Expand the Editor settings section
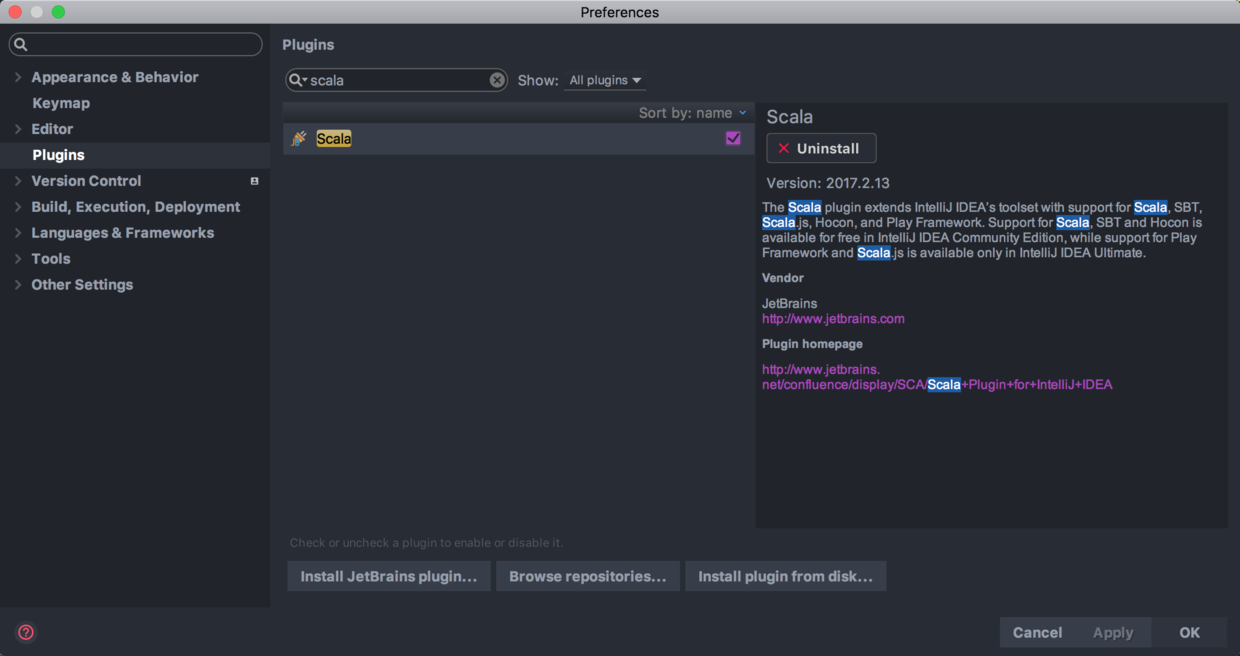Image resolution: width=1240 pixels, height=656 pixels. click(18, 129)
